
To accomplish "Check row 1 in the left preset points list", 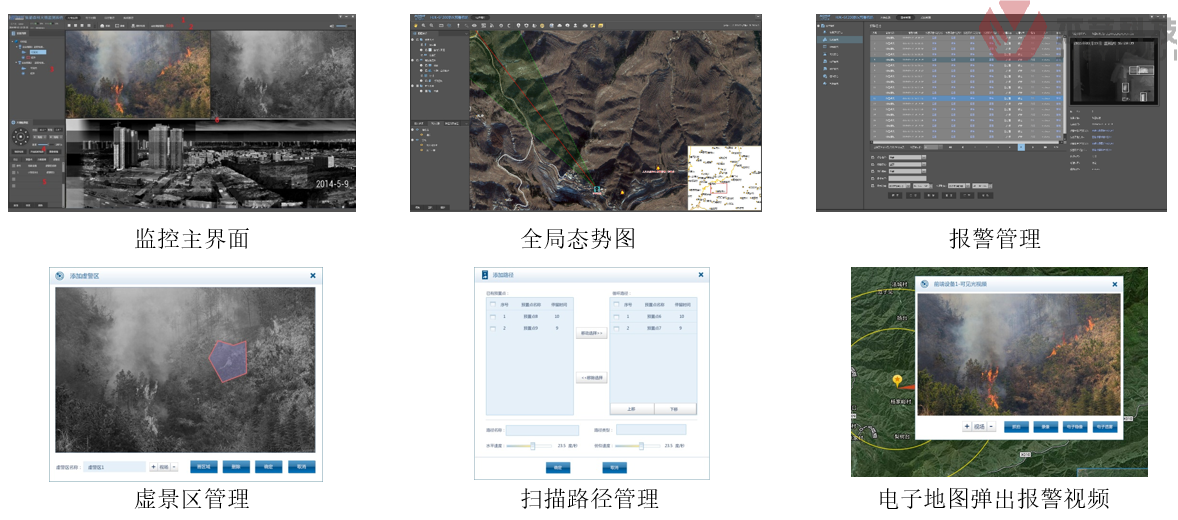I will click(492, 316).
